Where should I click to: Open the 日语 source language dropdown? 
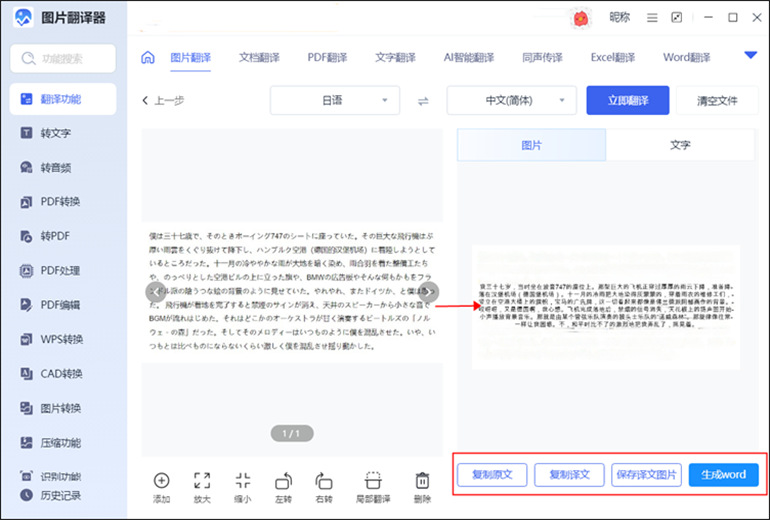[x=335, y=101]
